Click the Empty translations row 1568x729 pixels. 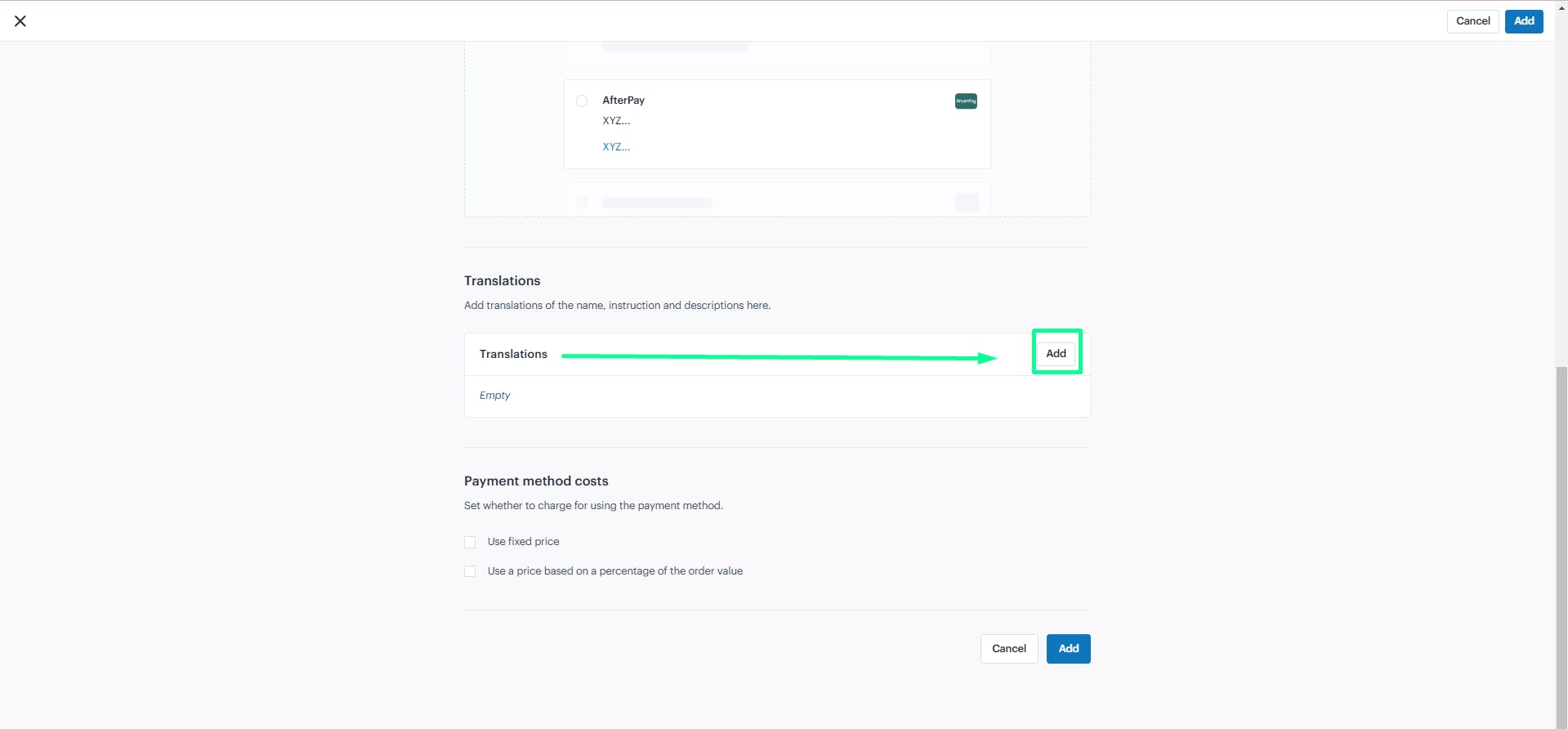click(x=777, y=396)
